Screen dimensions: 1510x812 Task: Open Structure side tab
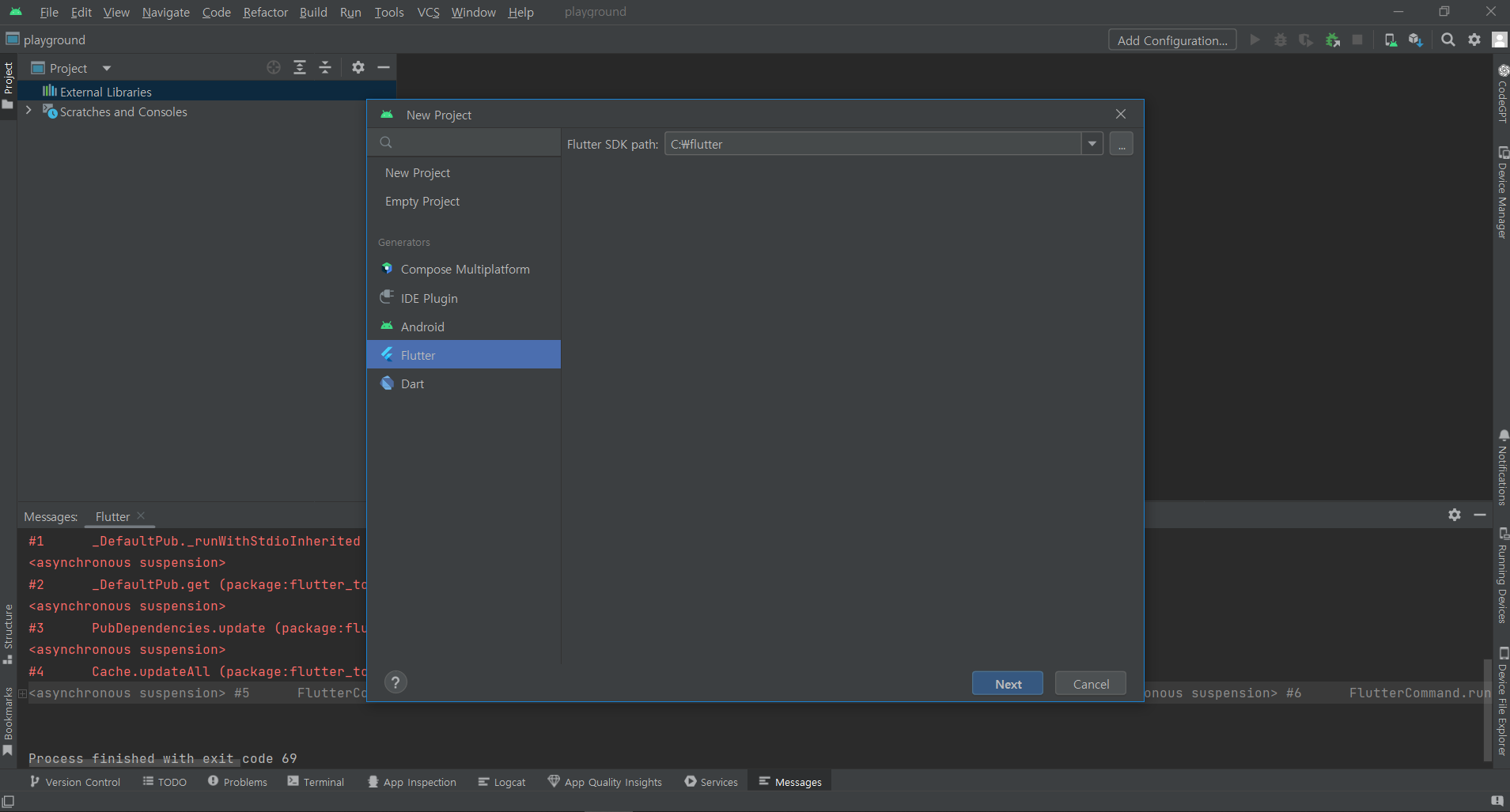(x=8, y=634)
